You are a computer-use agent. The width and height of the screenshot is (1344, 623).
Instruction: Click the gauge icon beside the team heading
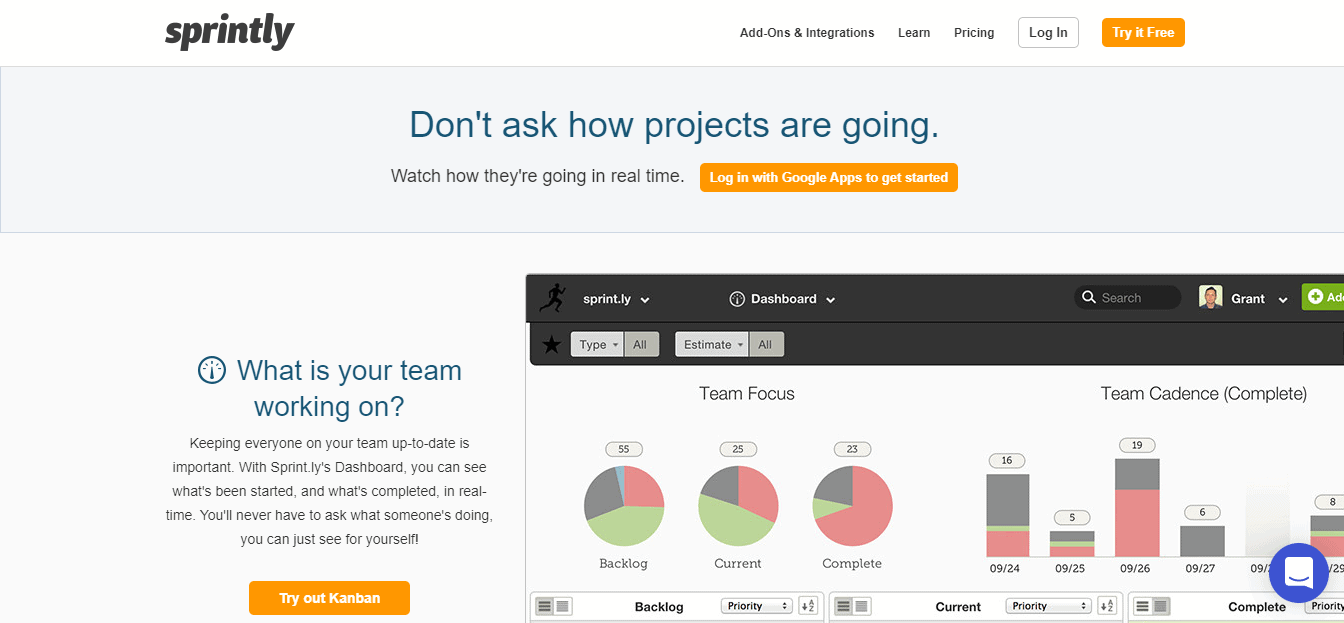pos(212,370)
